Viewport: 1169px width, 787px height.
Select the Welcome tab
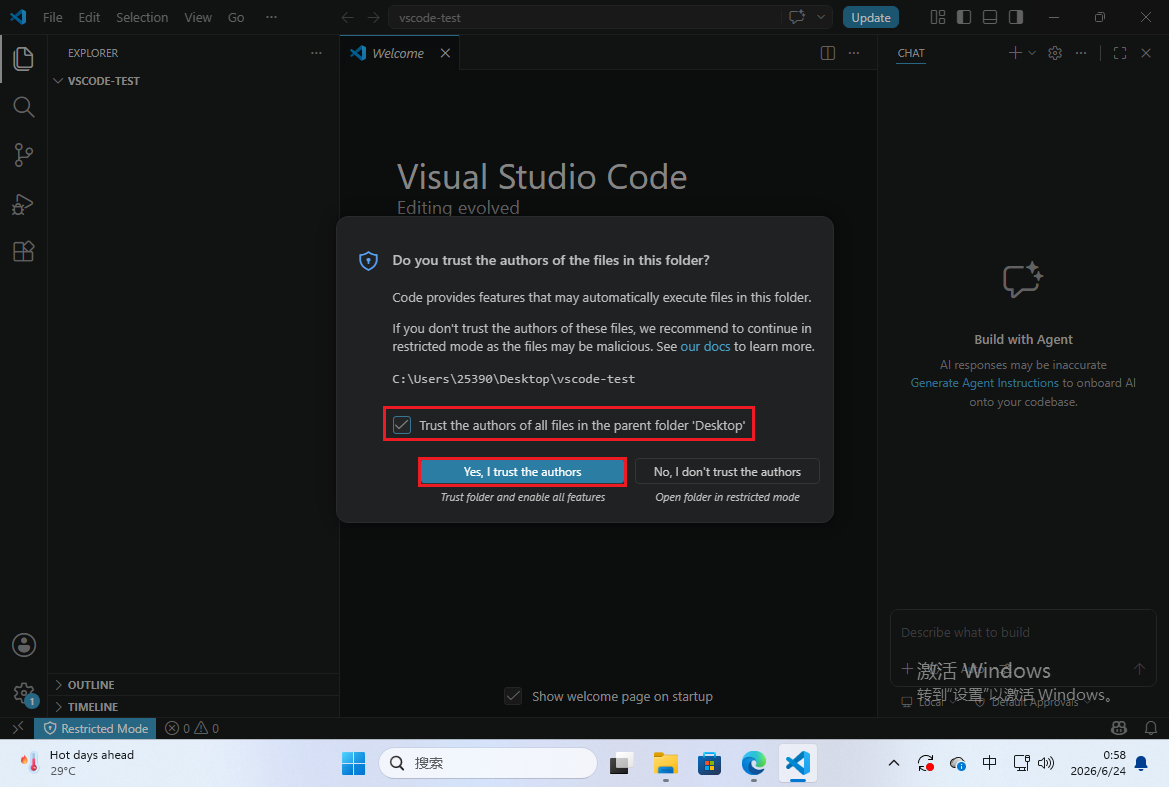pyautogui.click(x=397, y=53)
